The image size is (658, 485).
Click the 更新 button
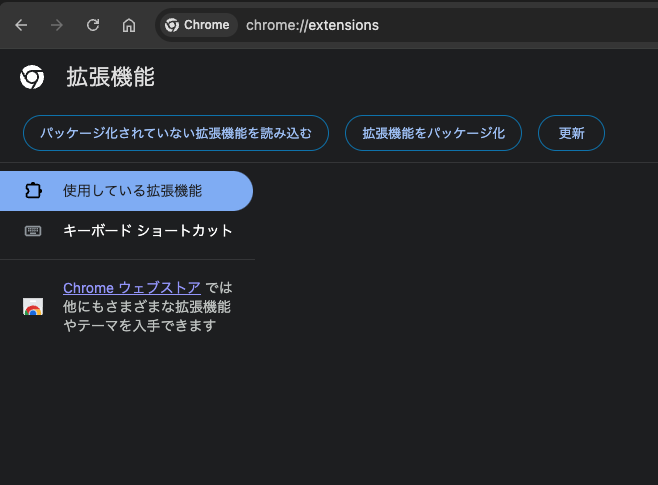[571, 133]
